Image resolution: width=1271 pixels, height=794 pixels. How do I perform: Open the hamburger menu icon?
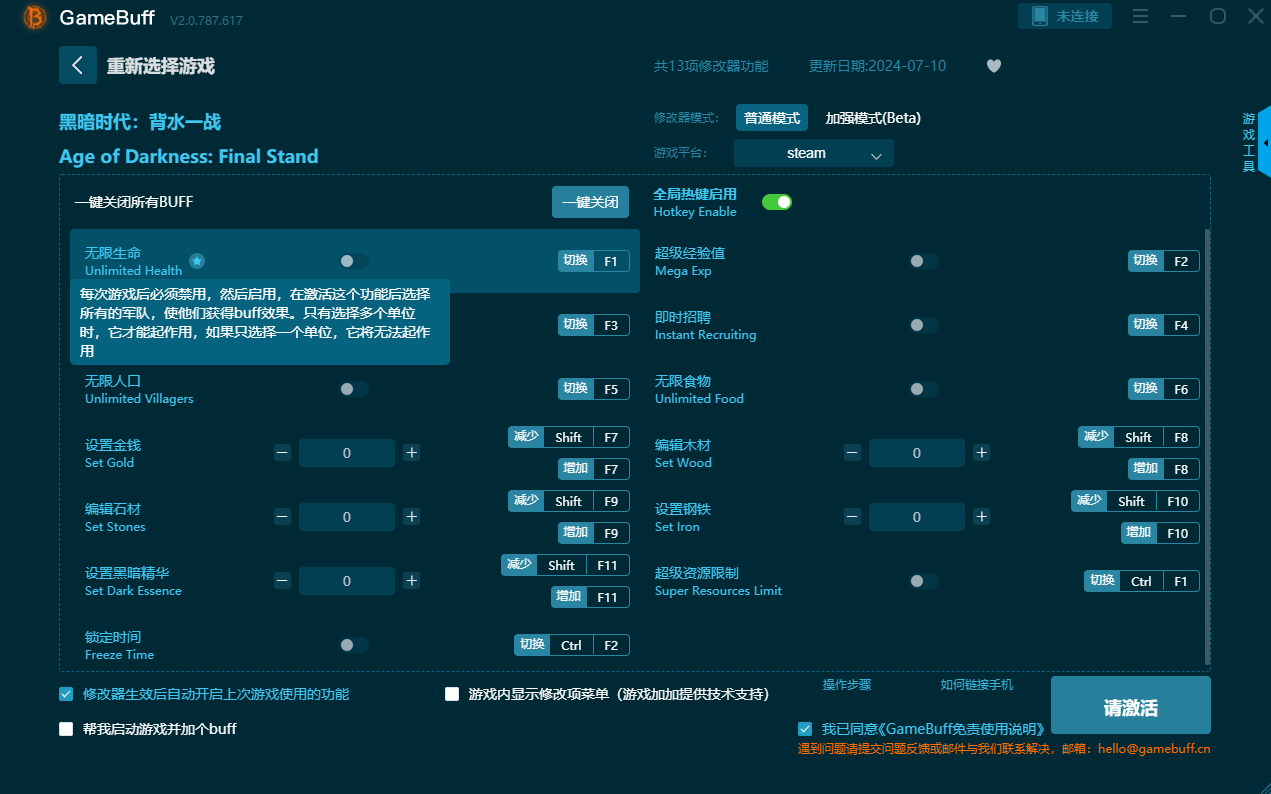tap(1141, 16)
